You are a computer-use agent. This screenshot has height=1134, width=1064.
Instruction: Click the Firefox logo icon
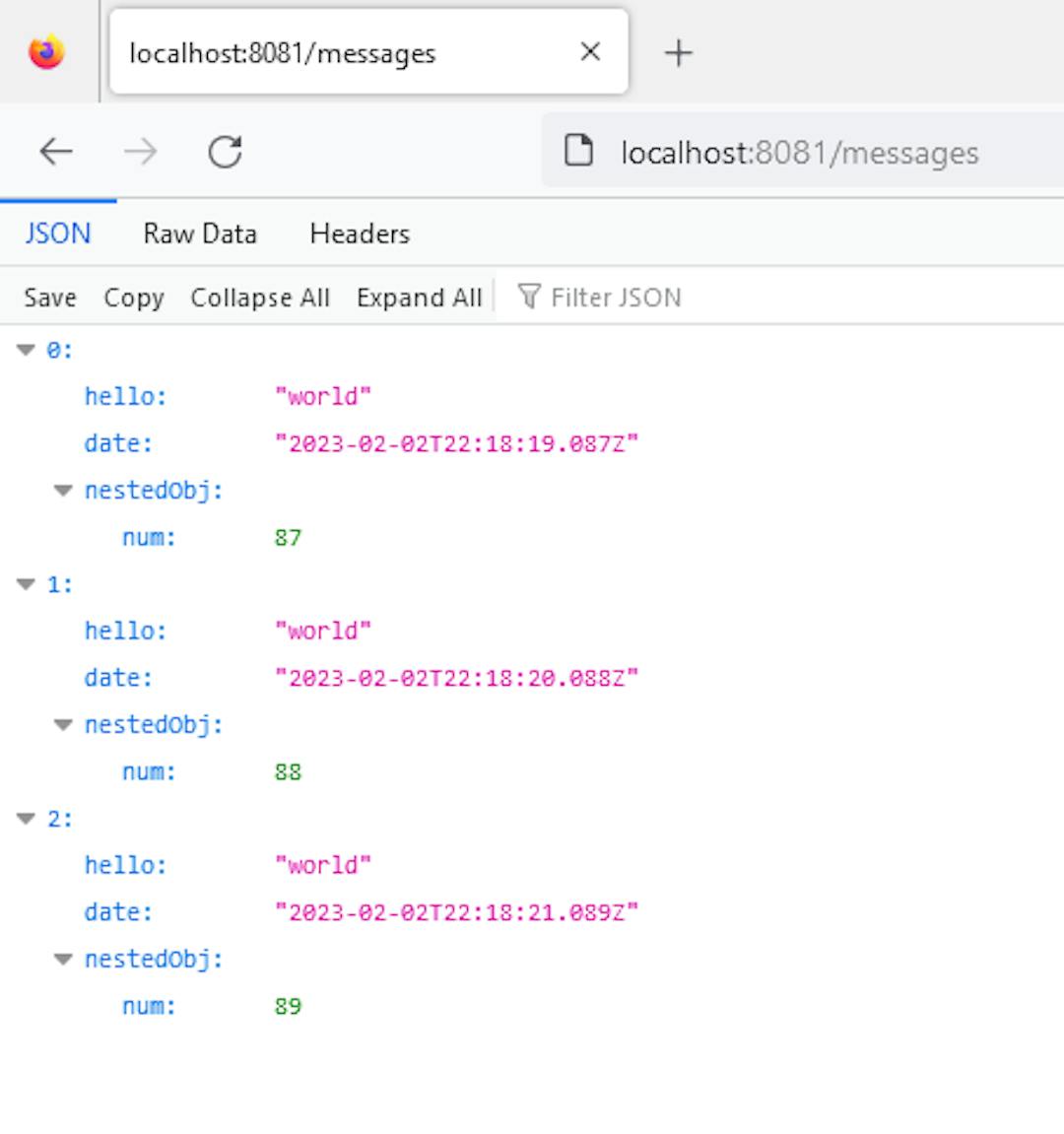(x=47, y=51)
